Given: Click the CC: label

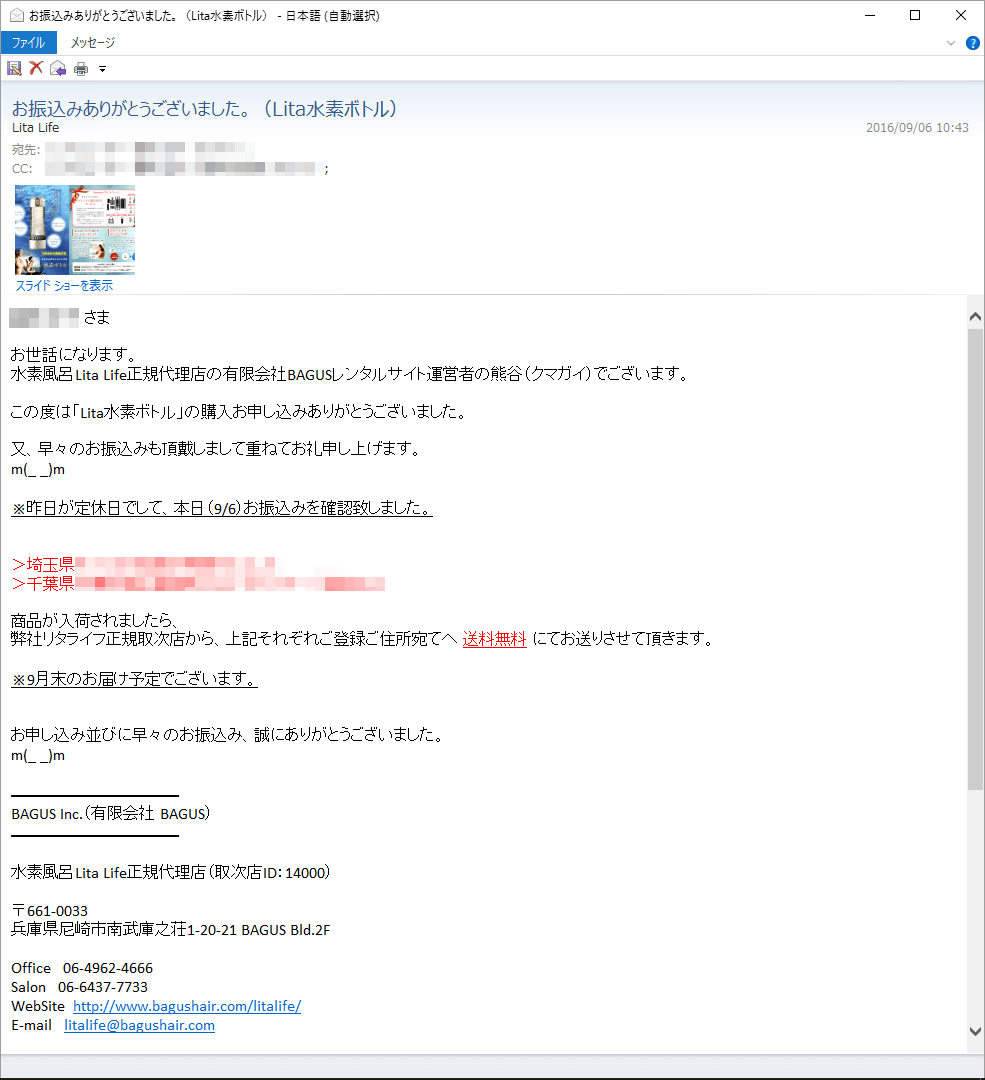Looking at the screenshot, I should pyautogui.click(x=22, y=169).
